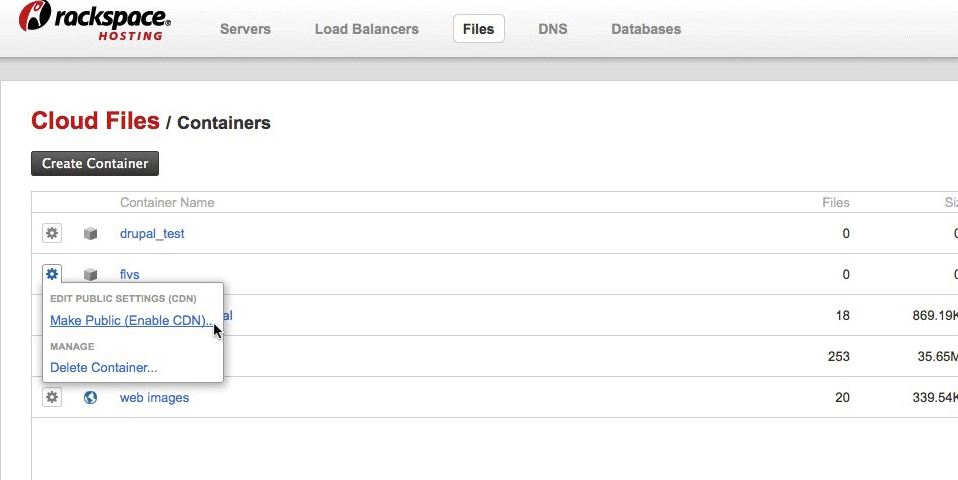Open the gear menu for web images
Screen dimensions: 958x480
click(x=52, y=398)
